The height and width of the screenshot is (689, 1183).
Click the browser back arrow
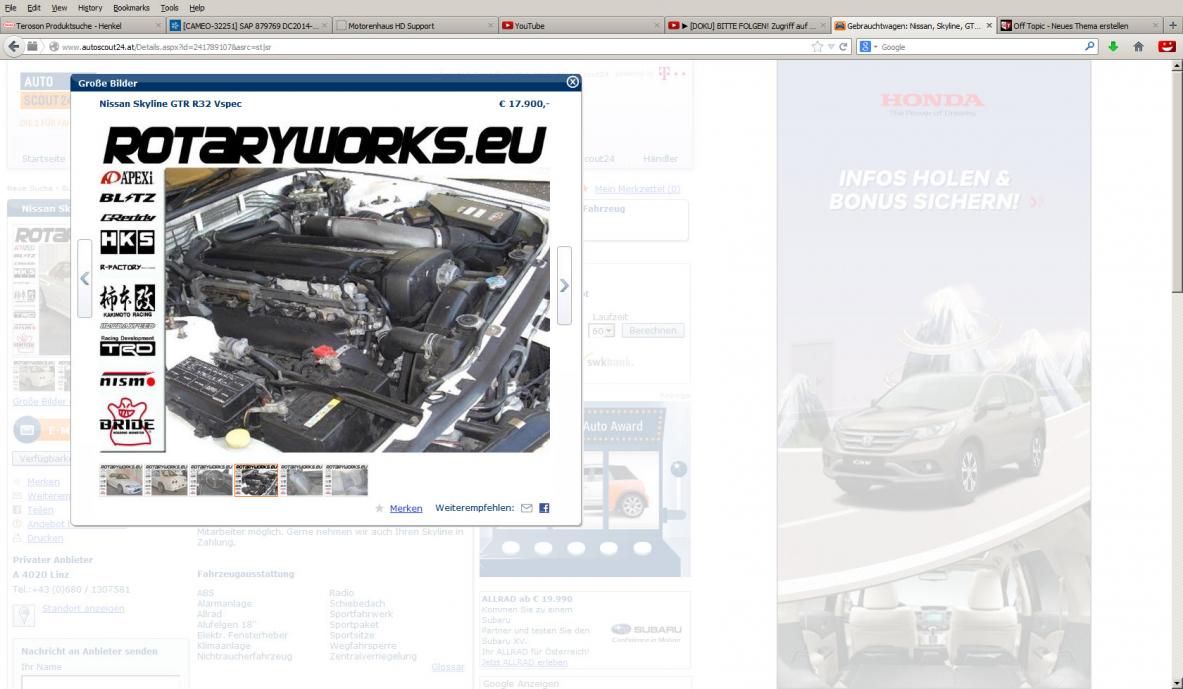tap(14, 46)
